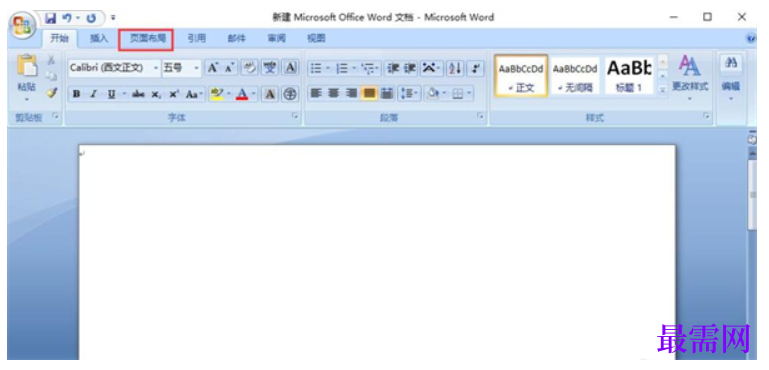The width and height of the screenshot is (769, 370).
Task: Toggle justify text alignment
Action: [369, 93]
